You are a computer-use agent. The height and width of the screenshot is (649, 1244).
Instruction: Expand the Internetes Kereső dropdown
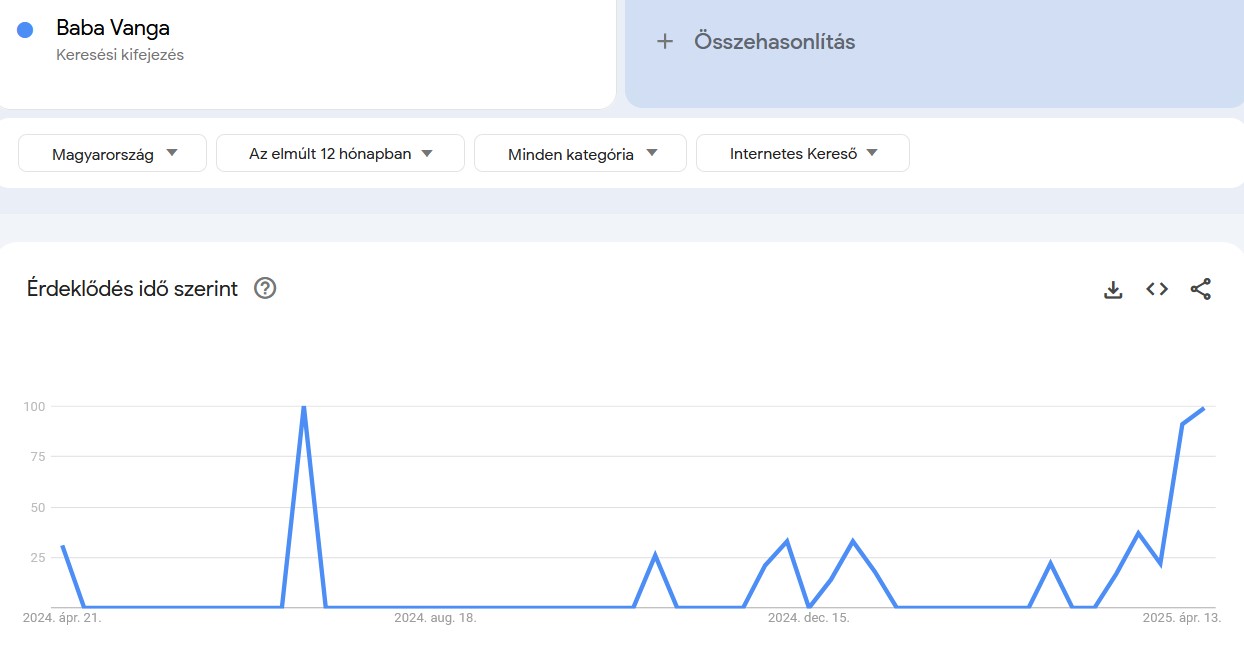click(802, 154)
